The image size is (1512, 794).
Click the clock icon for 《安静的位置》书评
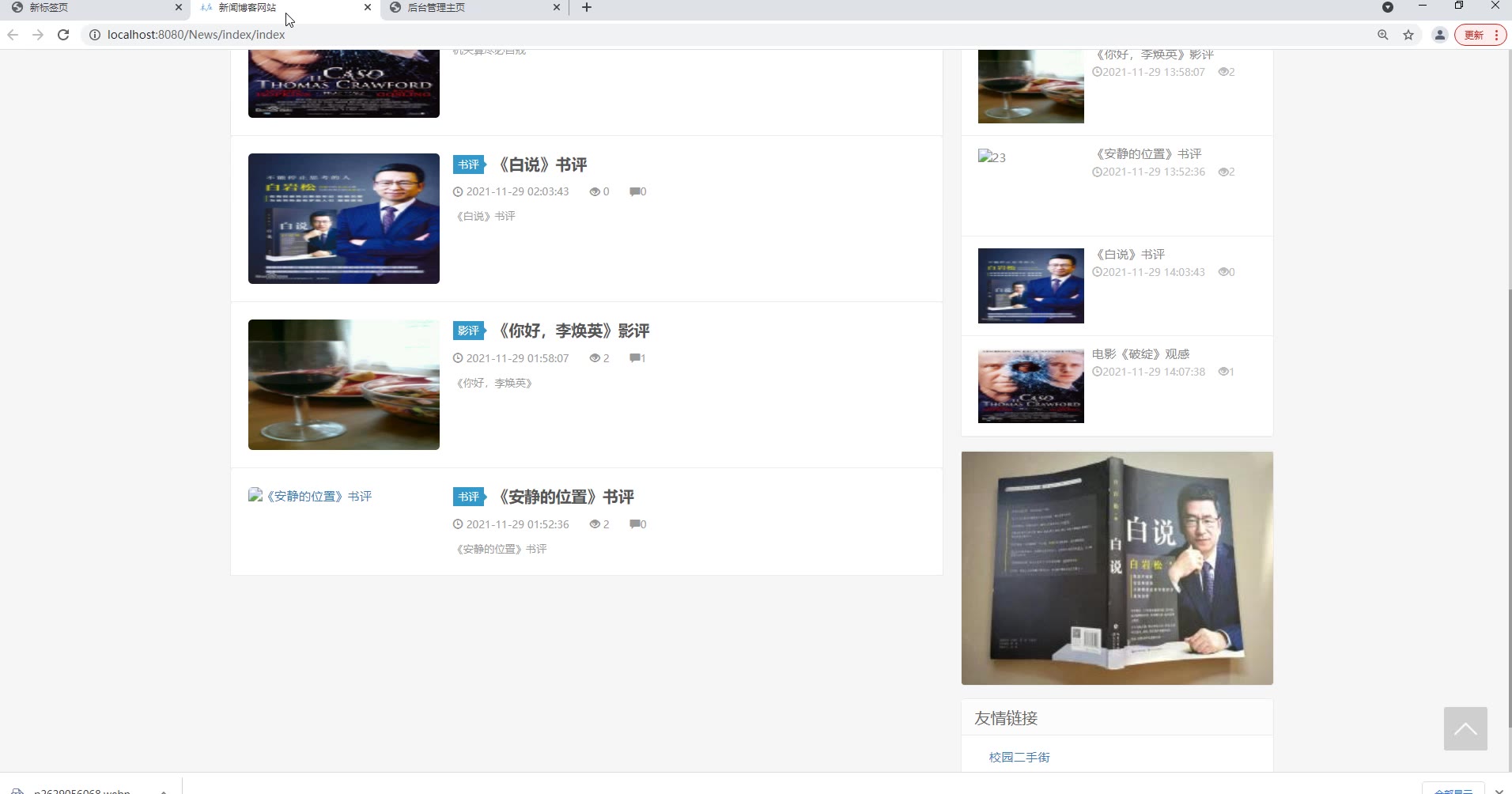(x=458, y=524)
